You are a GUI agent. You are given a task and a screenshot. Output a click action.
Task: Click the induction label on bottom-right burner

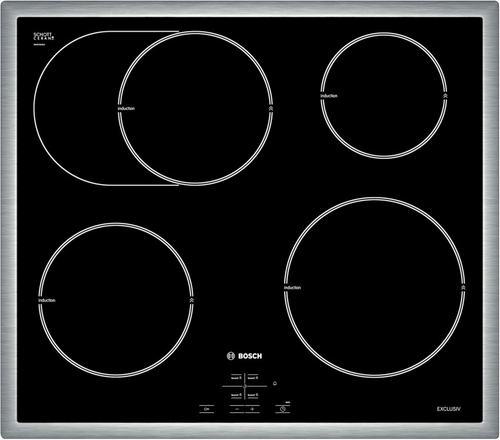pyautogui.click(x=293, y=288)
